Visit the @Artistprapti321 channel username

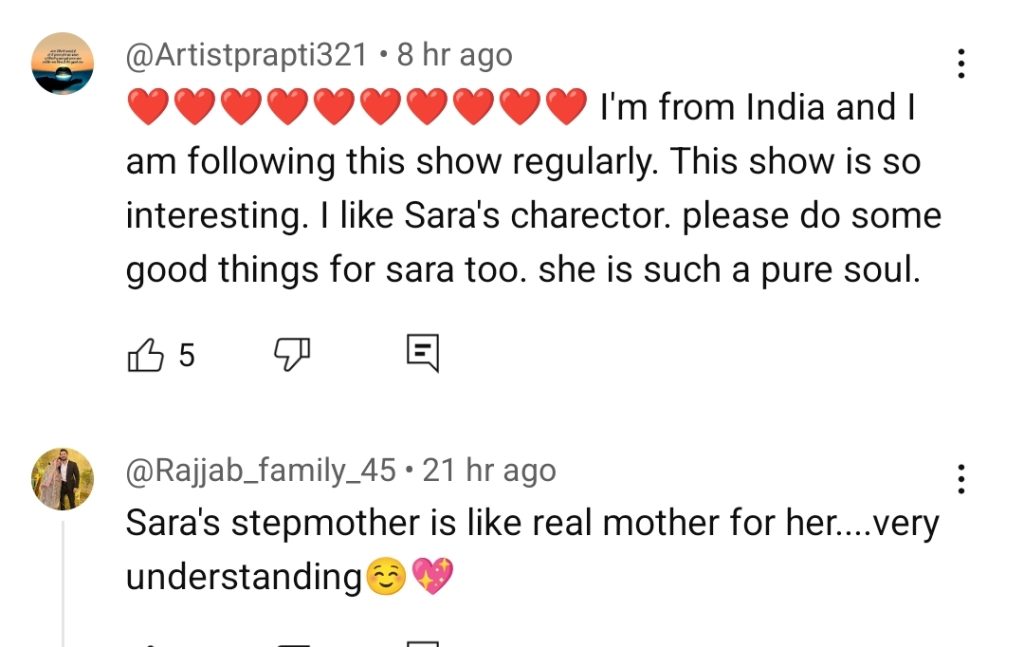247,55
